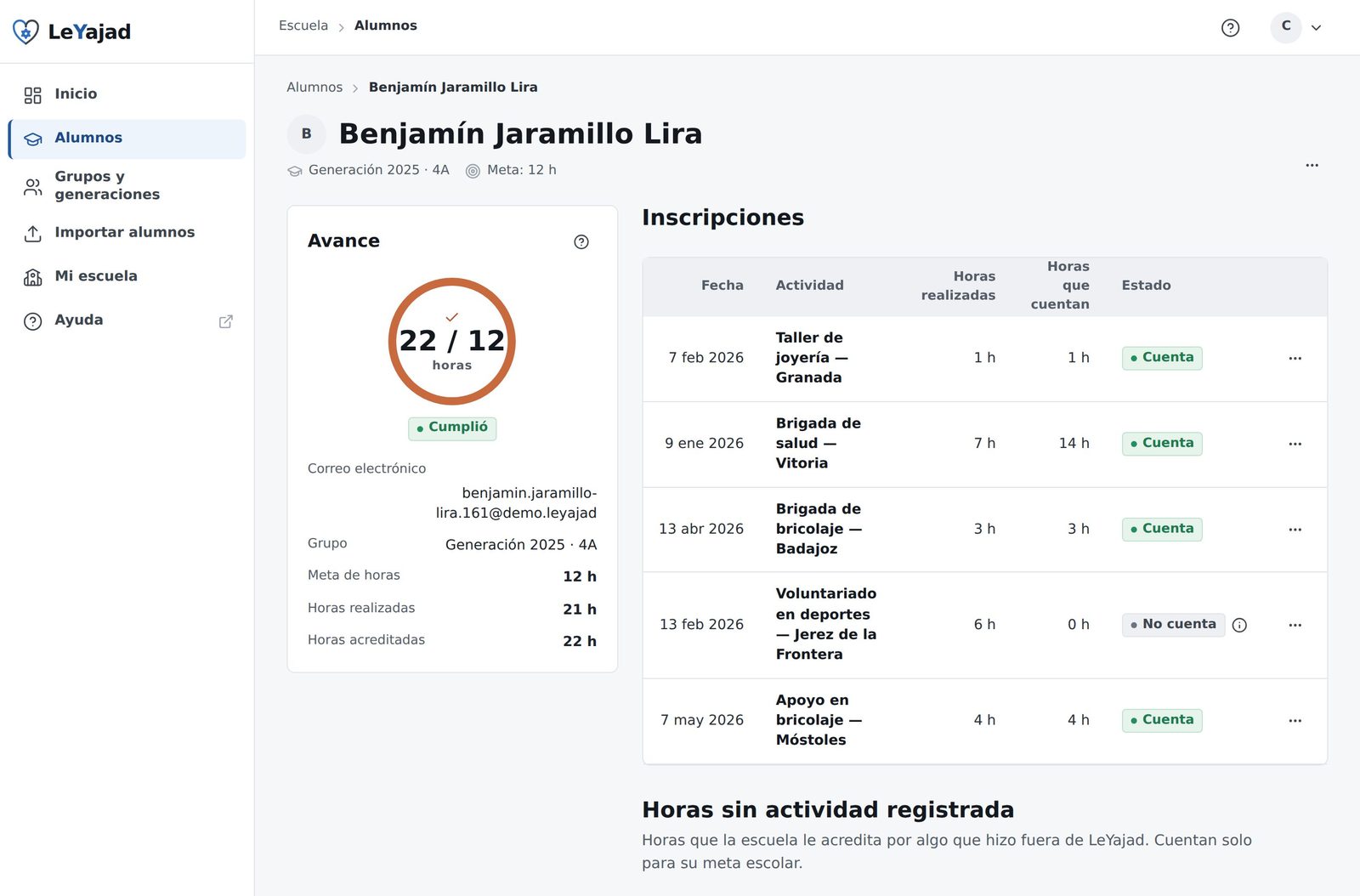Click the Estado column header
This screenshot has width=1360, height=896.
point(1146,286)
